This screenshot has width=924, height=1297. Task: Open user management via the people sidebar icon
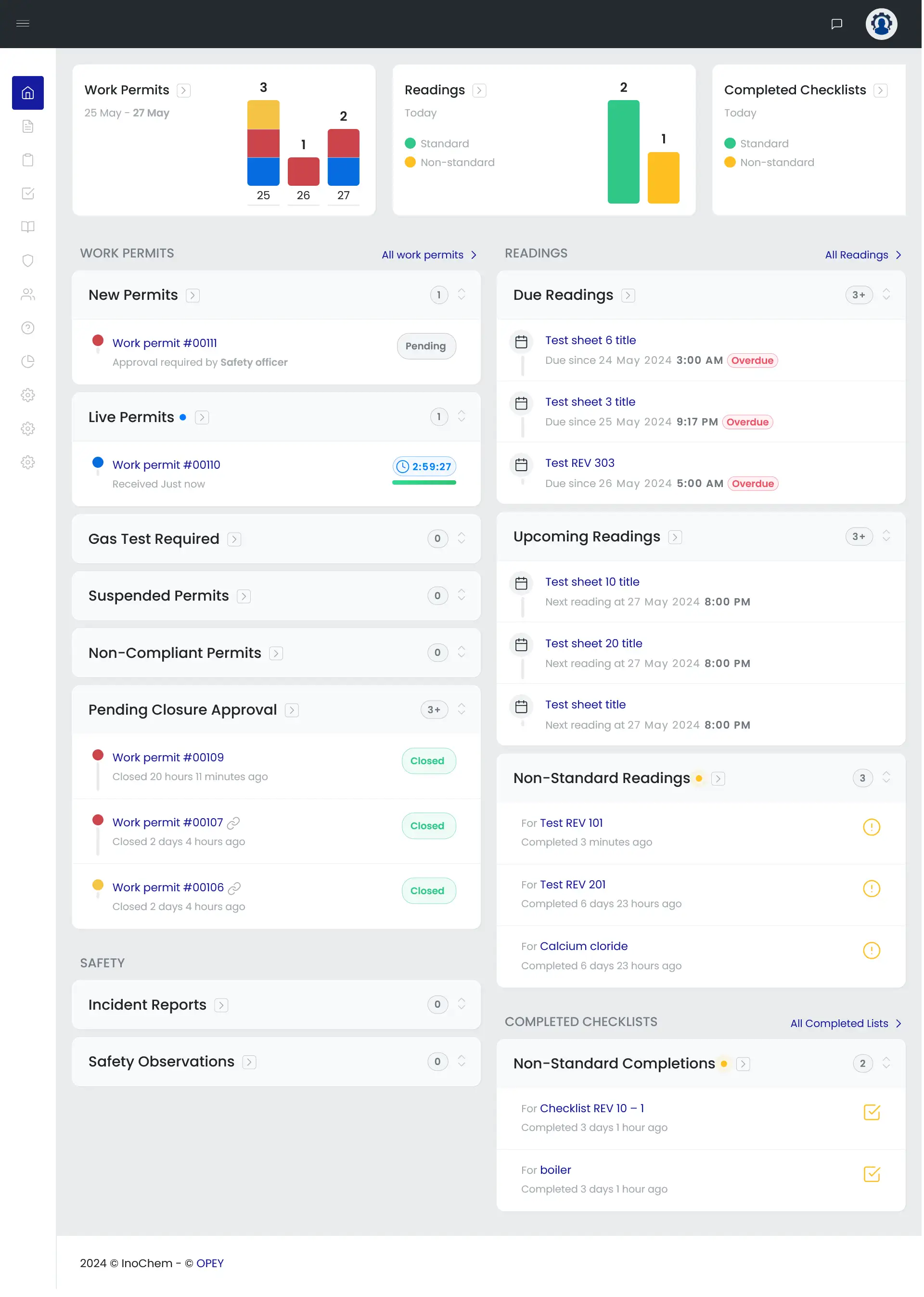click(28, 294)
